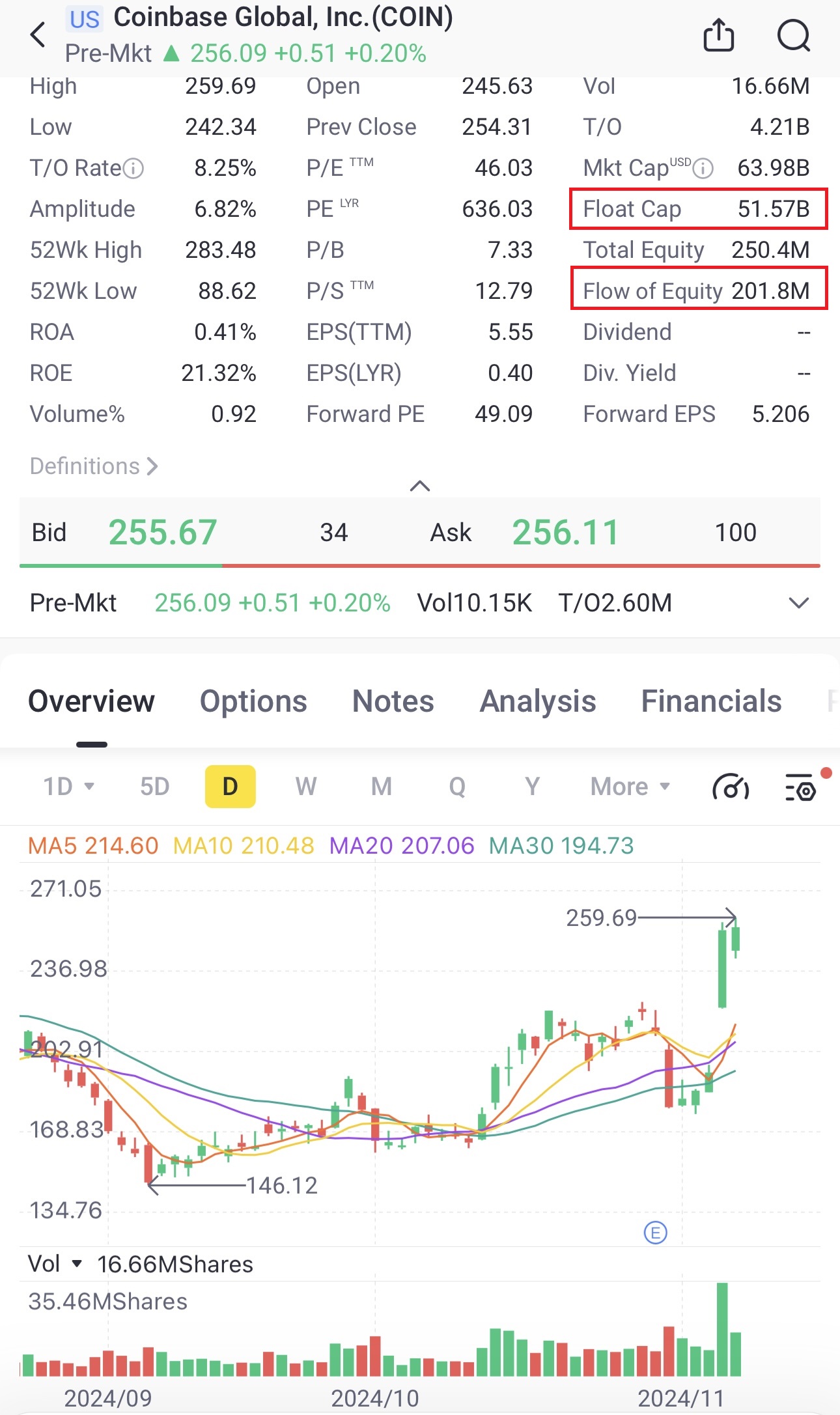Select the M monthly chart period
This screenshot has width=840, height=1415.
point(382,787)
